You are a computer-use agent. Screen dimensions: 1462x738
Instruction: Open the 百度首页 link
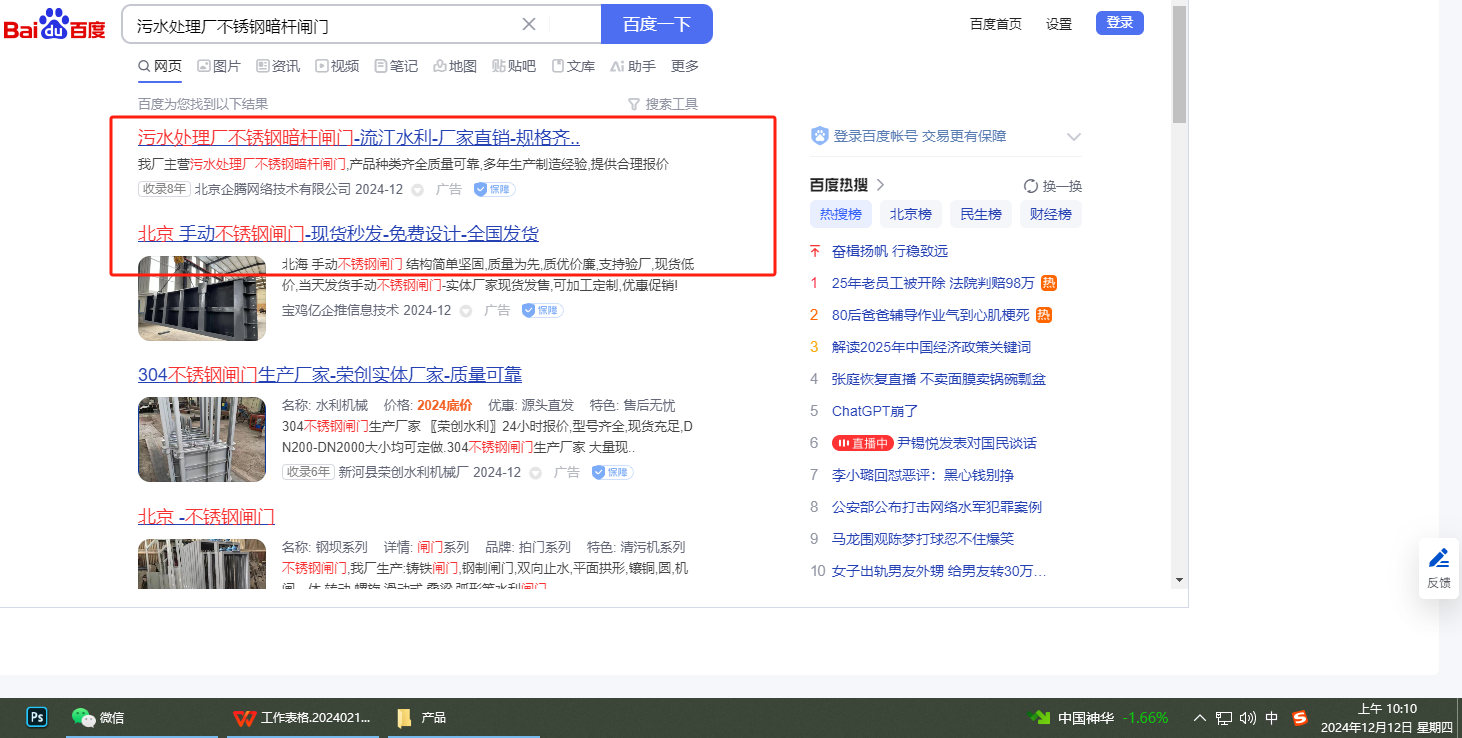(x=996, y=24)
